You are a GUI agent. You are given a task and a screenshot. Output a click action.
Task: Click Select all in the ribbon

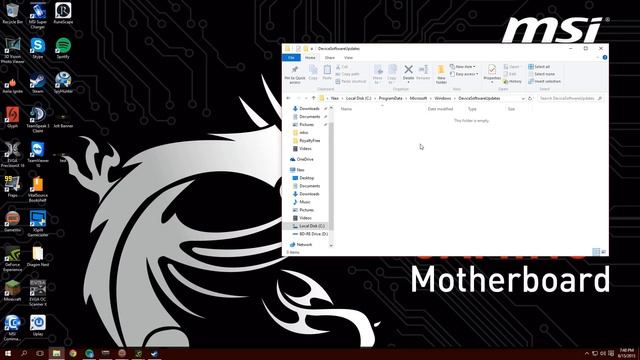(539, 67)
